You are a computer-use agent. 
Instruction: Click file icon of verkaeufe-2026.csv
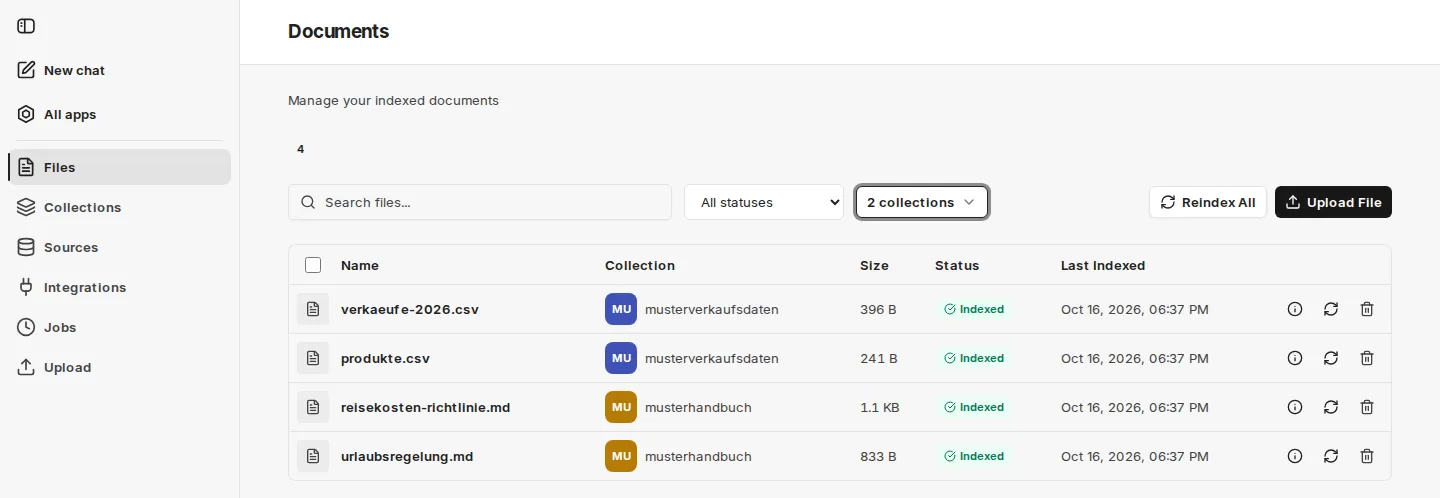pyautogui.click(x=313, y=309)
